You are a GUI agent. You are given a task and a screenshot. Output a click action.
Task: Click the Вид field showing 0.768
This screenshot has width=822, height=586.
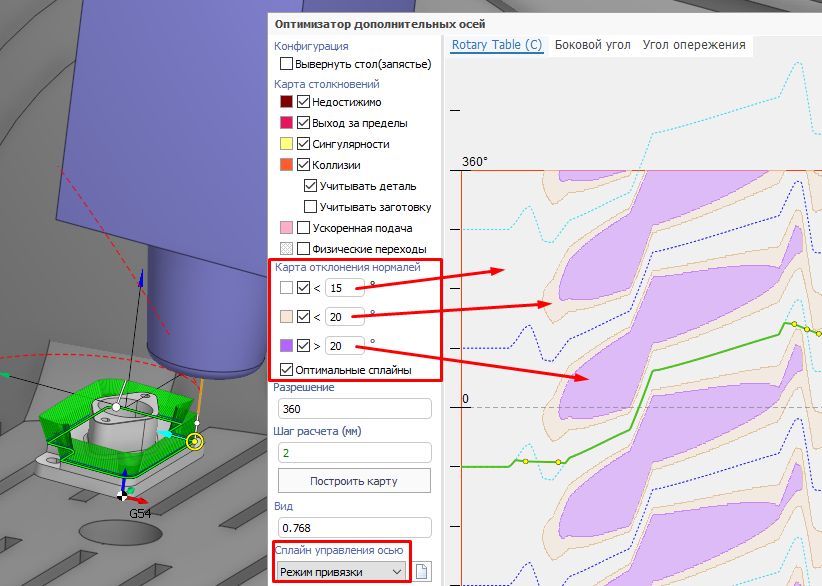tap(353, 527)
